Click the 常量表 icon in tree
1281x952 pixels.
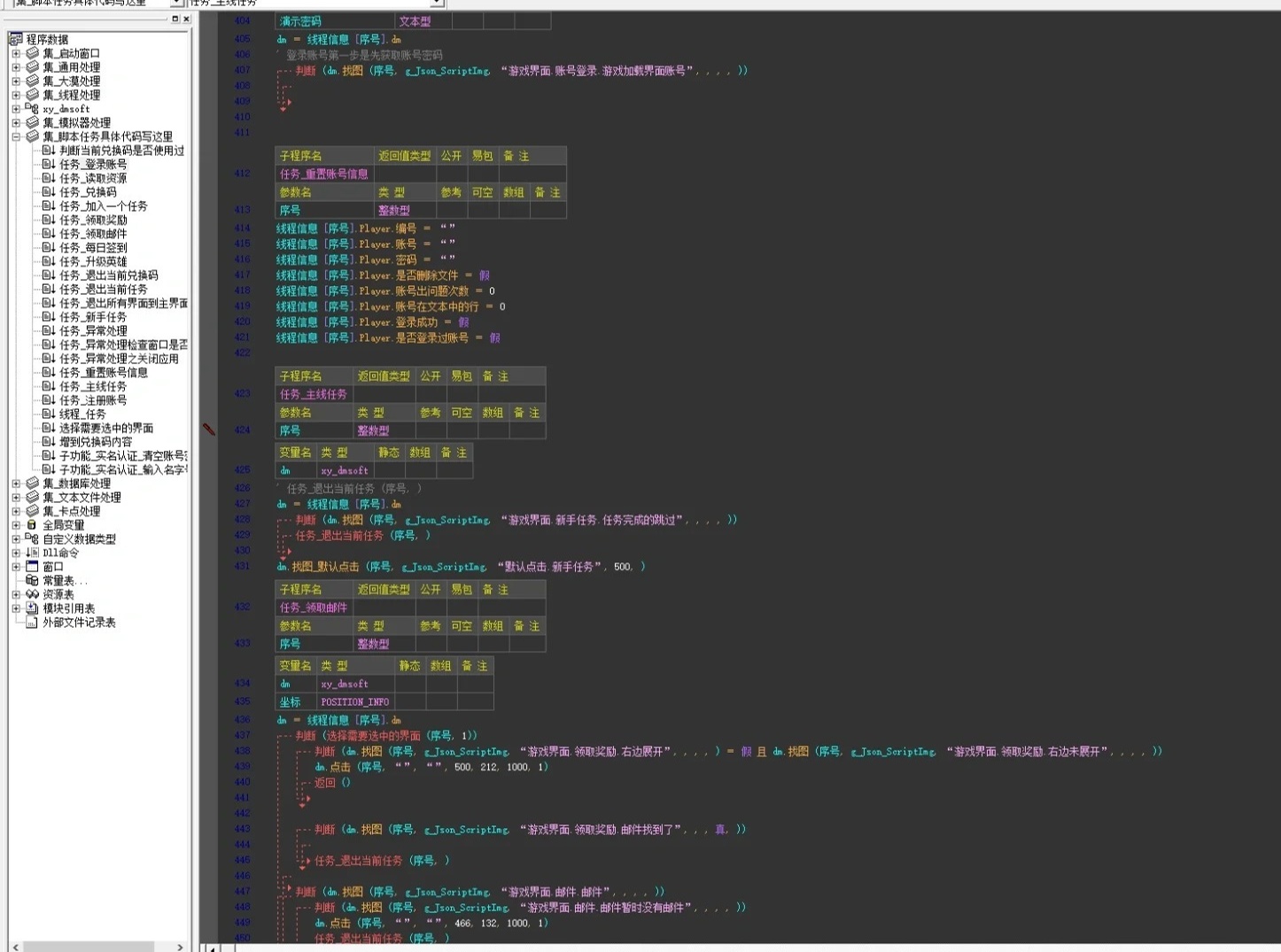click(32, 581)
